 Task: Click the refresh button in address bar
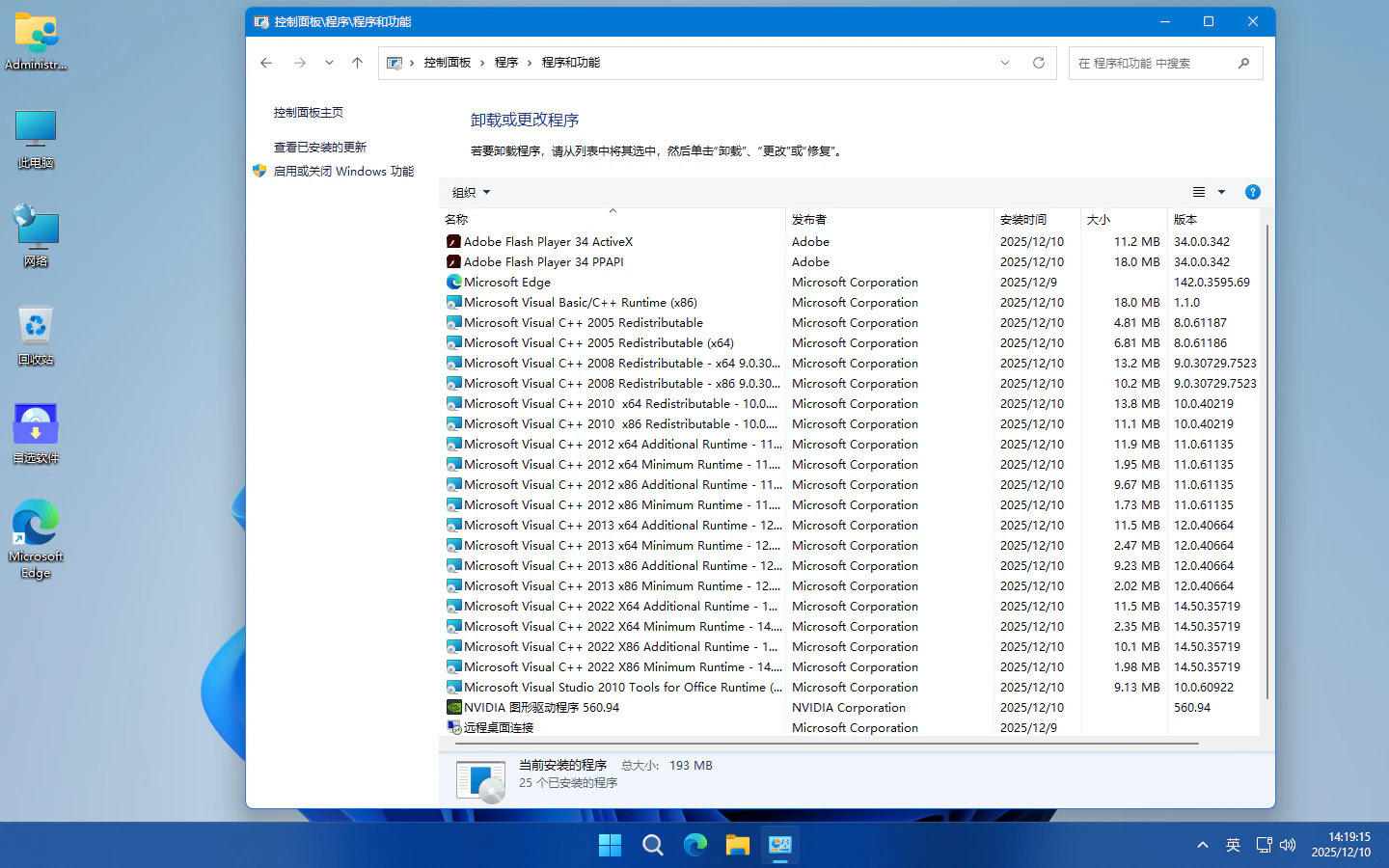pyautogui.click(x=1039, y=63)
